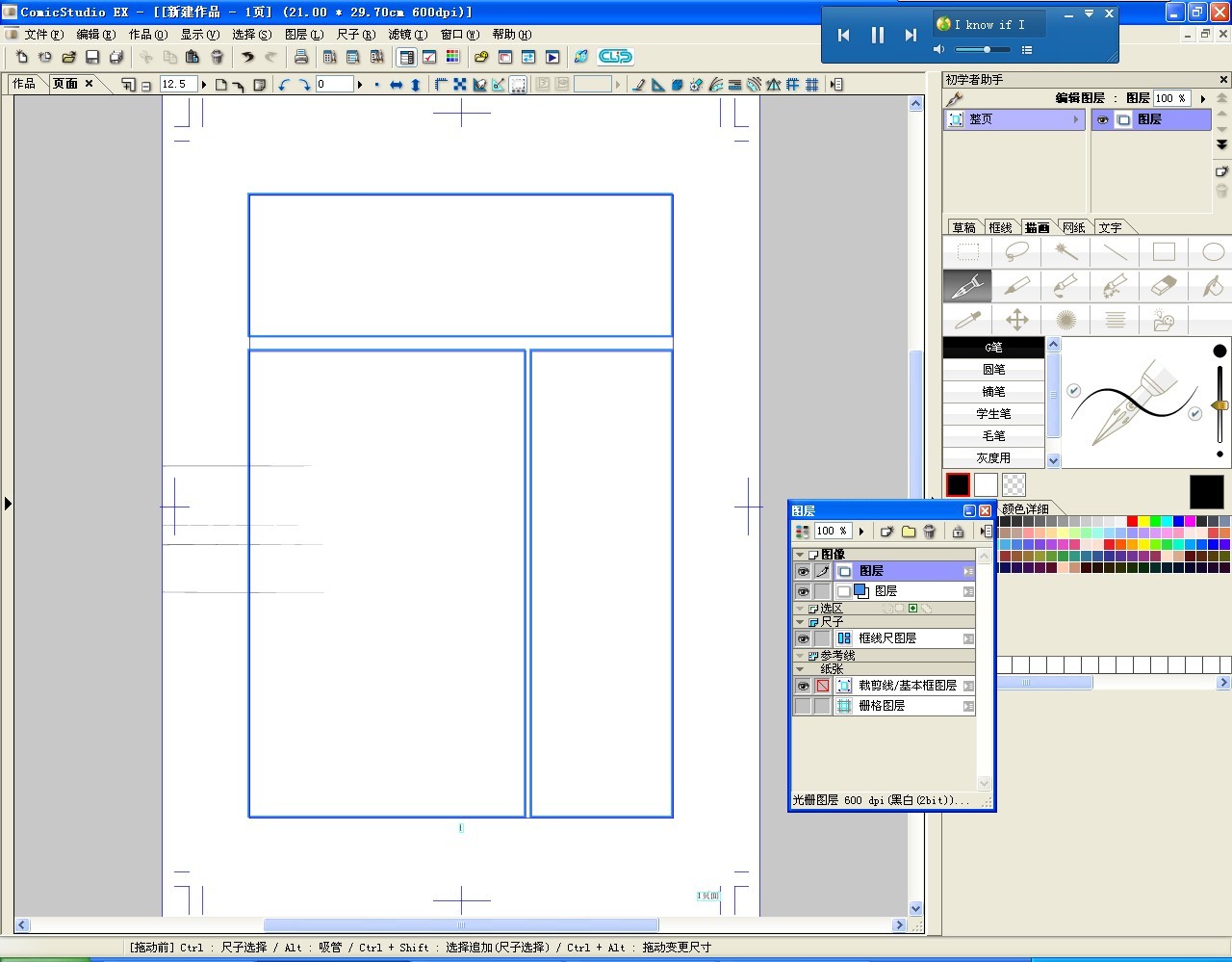Viewport: 1232px width, 962px height.
Task: Hide the 框线尺图层 layer via its eye
Action: coord(803,638)
